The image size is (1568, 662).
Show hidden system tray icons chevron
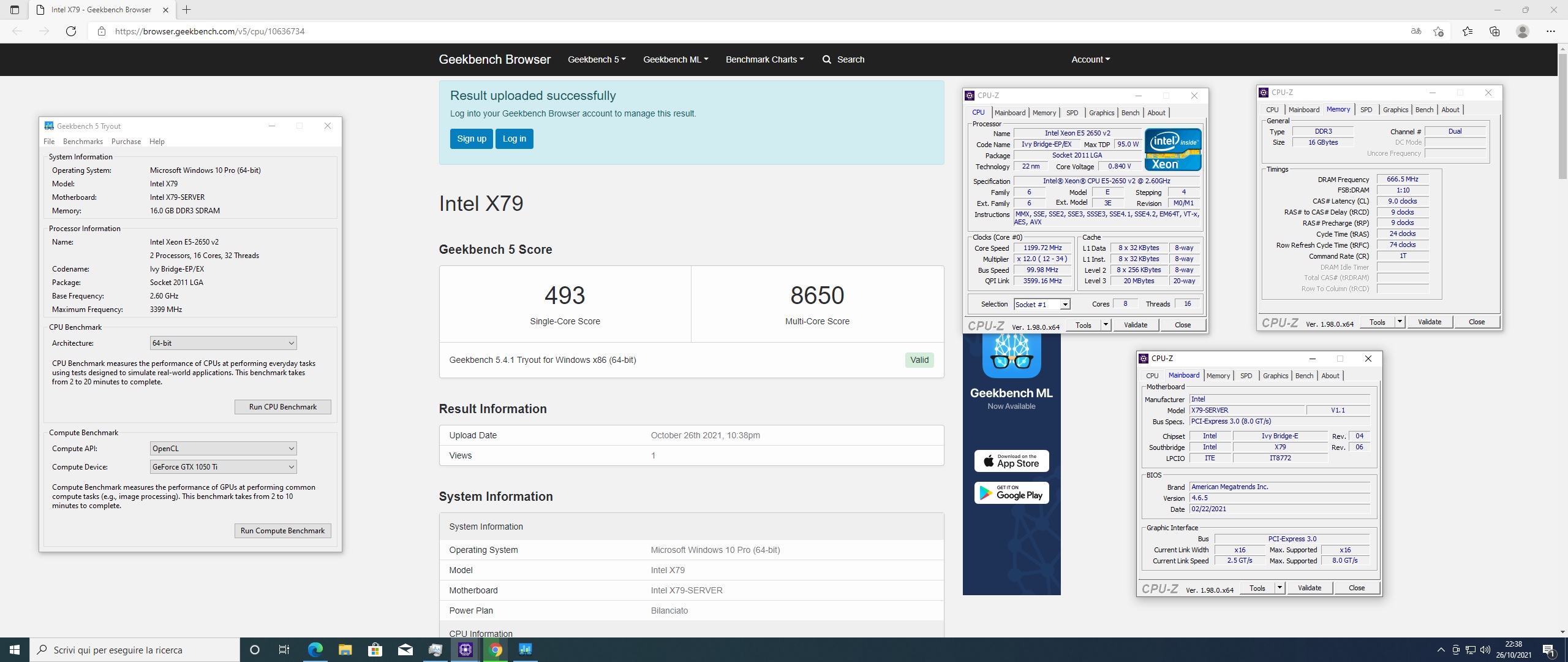[1441, 650]
